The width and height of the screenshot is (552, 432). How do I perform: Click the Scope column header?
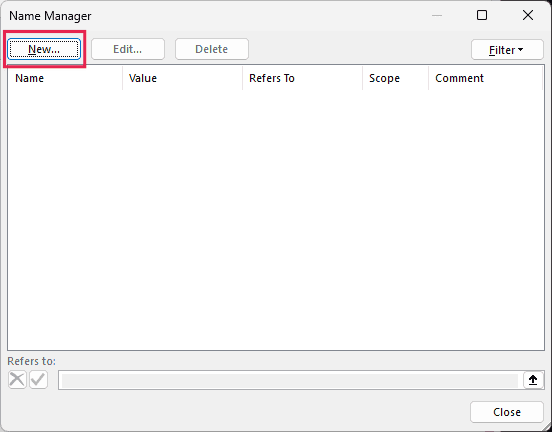(x=395, y=78)
